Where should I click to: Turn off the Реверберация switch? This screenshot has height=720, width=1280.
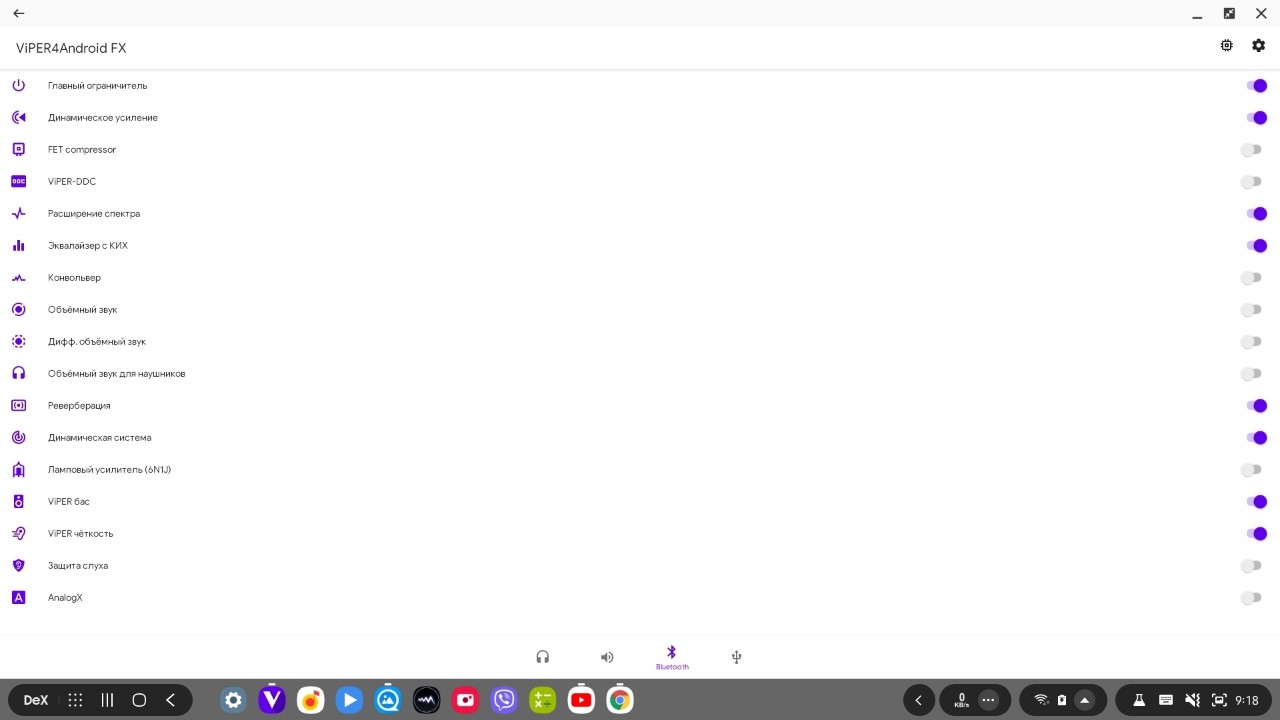[x=1256, y=406]
